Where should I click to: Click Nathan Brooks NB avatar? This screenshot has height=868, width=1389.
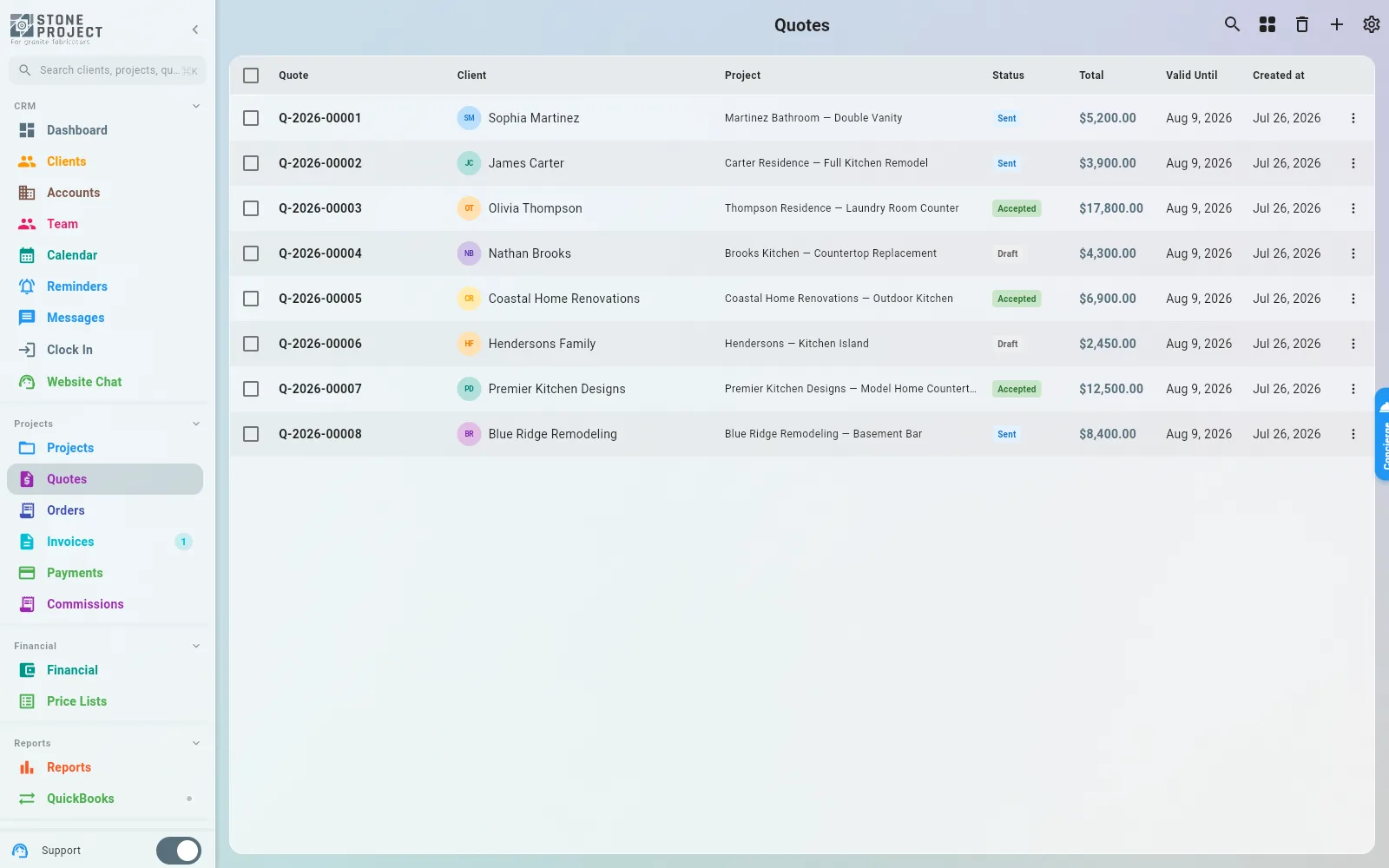pos(469,253)
